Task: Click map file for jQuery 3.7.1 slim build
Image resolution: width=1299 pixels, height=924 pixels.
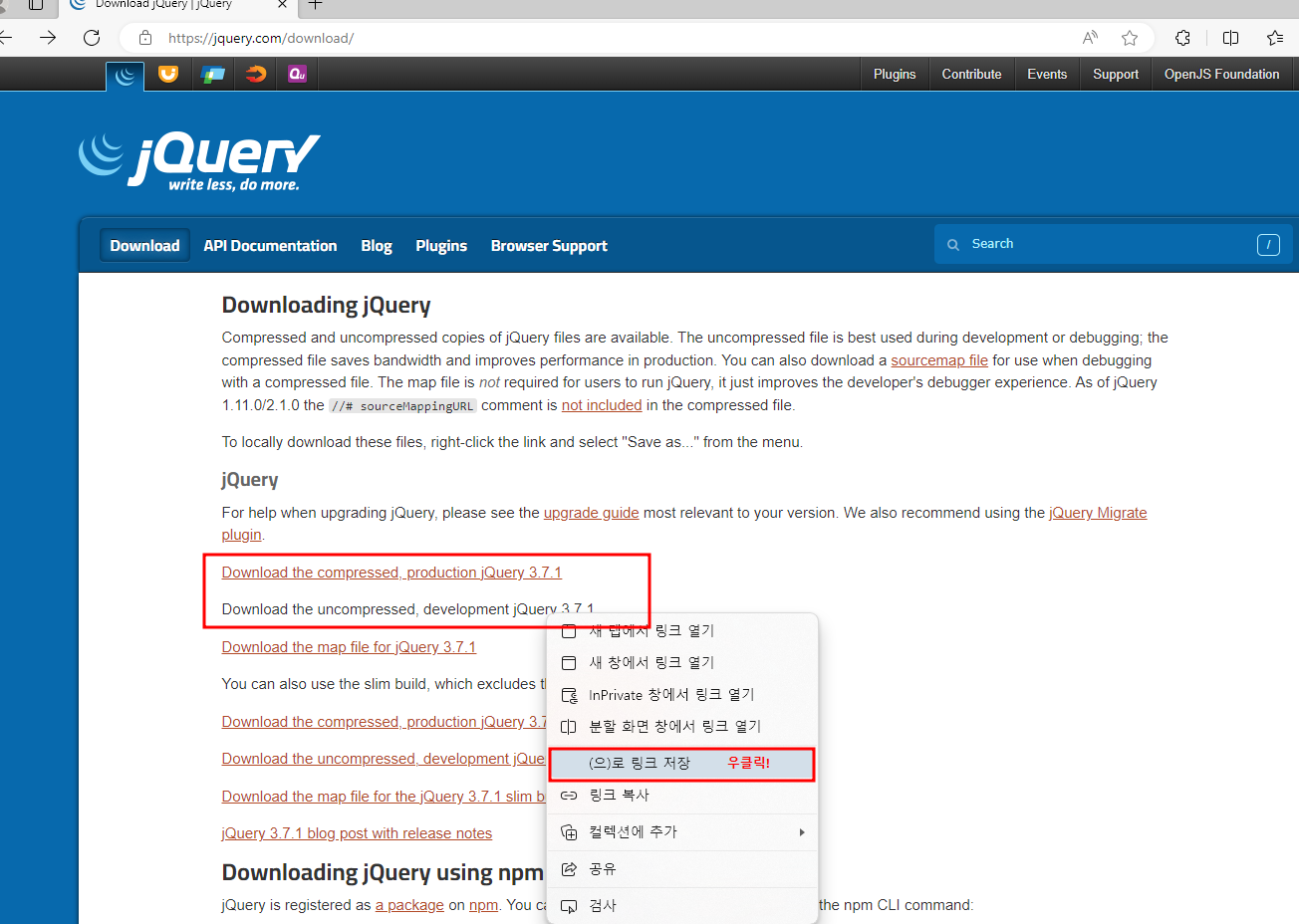Action: click(x=384, y=797)
